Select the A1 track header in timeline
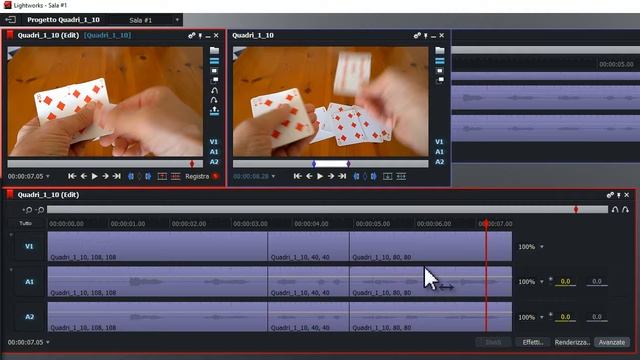The image size is (640, 360). click(x=29, y=282)
